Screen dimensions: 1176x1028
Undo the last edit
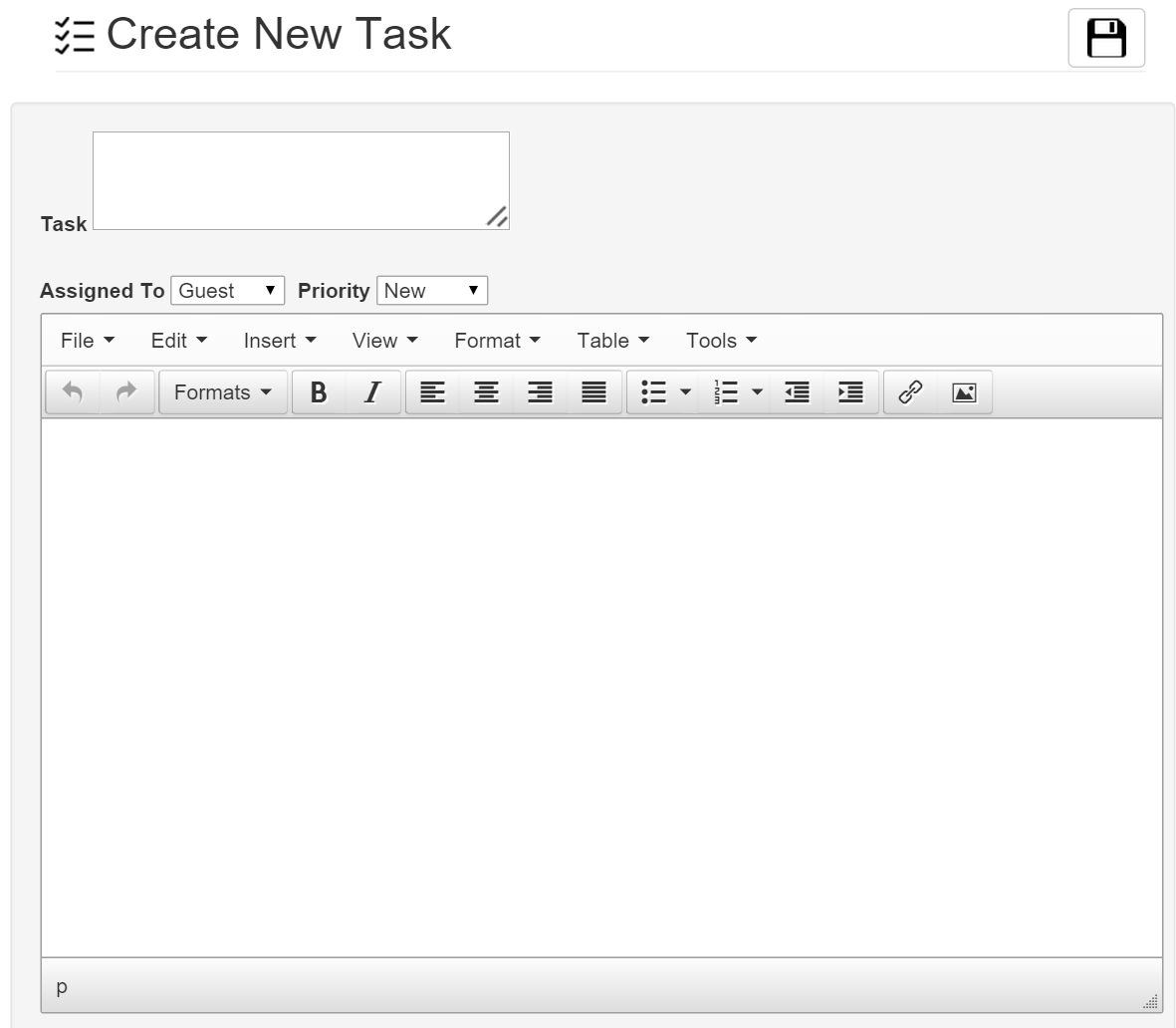point(72,391)
